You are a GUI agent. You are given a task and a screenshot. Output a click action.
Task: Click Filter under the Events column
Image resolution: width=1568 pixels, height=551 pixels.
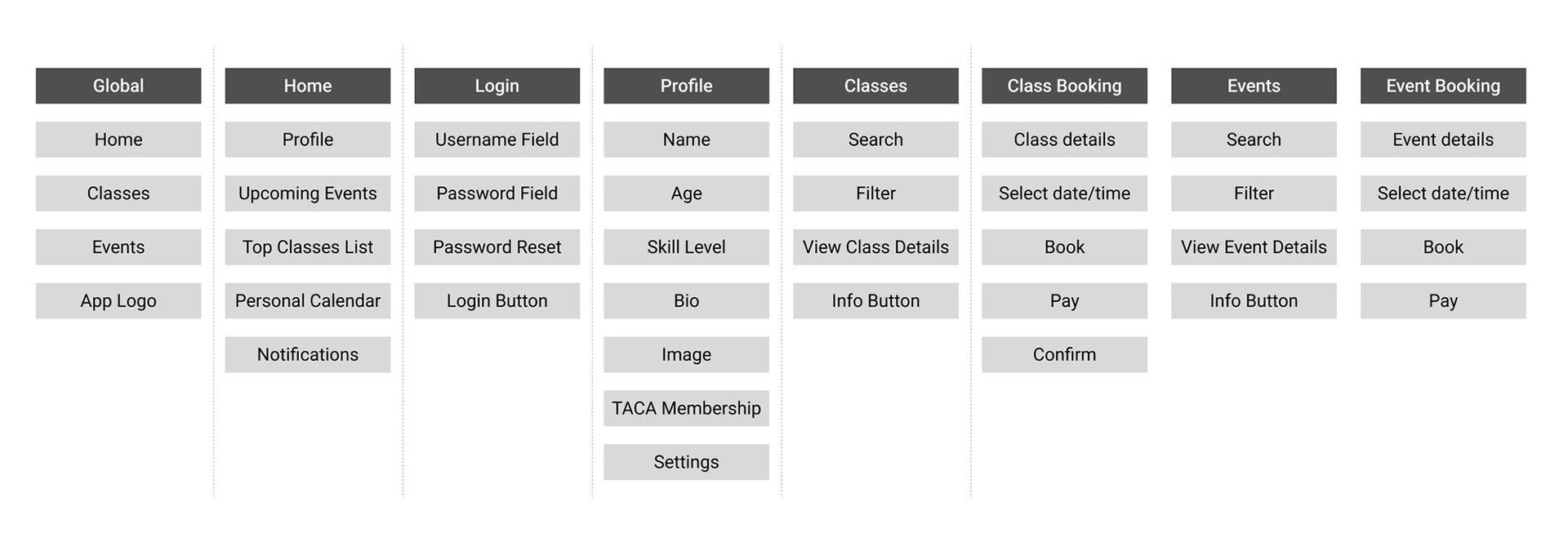pos(1254,193)
